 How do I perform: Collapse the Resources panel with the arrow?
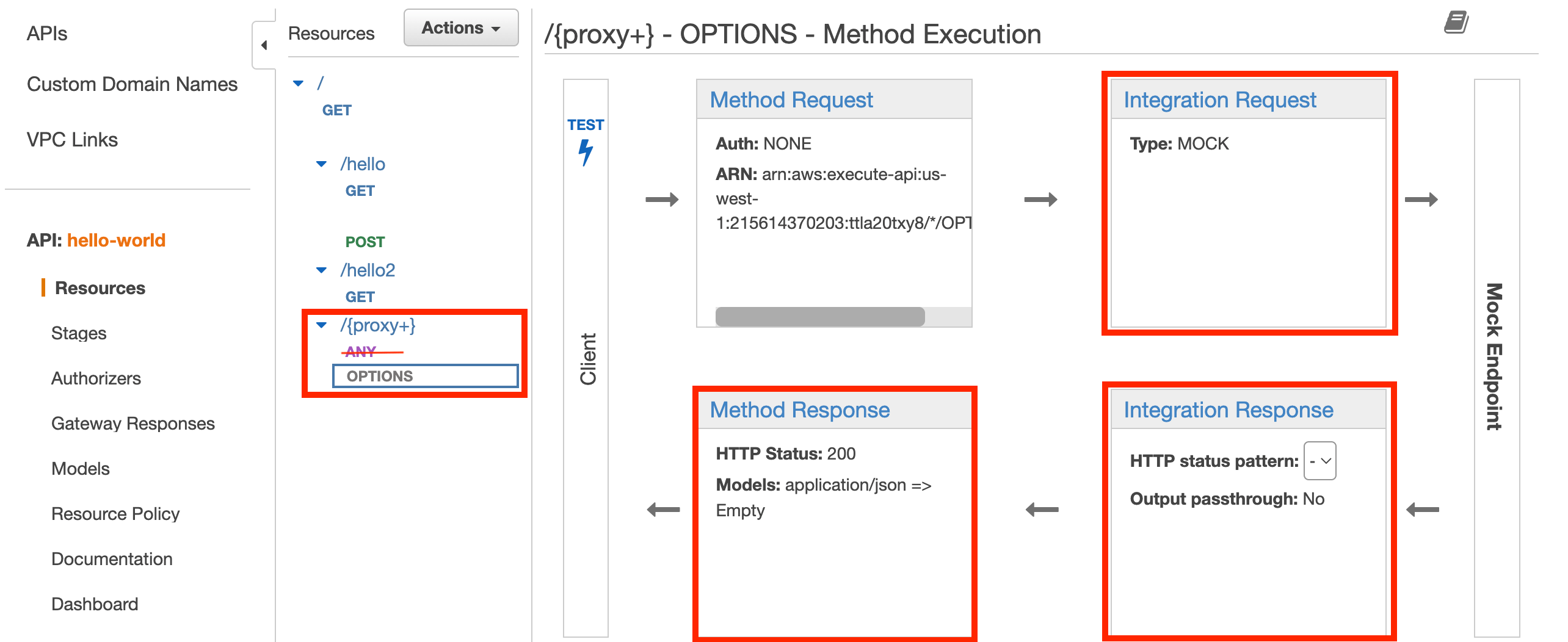[x=264, y=45]
